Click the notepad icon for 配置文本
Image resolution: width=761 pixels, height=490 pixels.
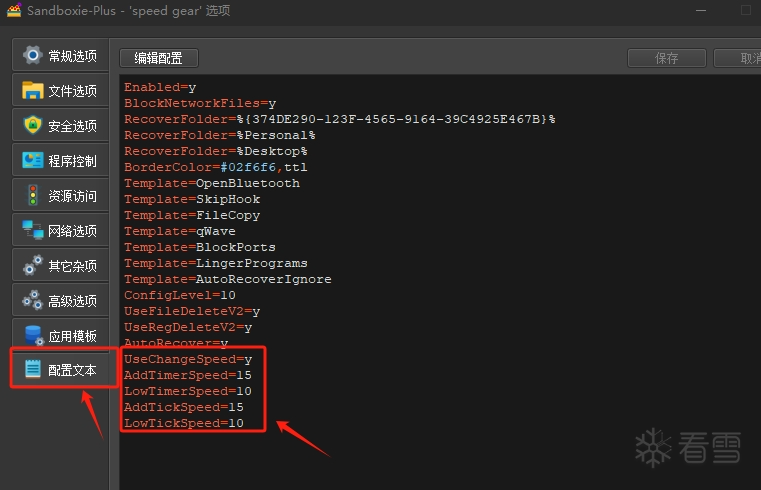click(33, 369)
